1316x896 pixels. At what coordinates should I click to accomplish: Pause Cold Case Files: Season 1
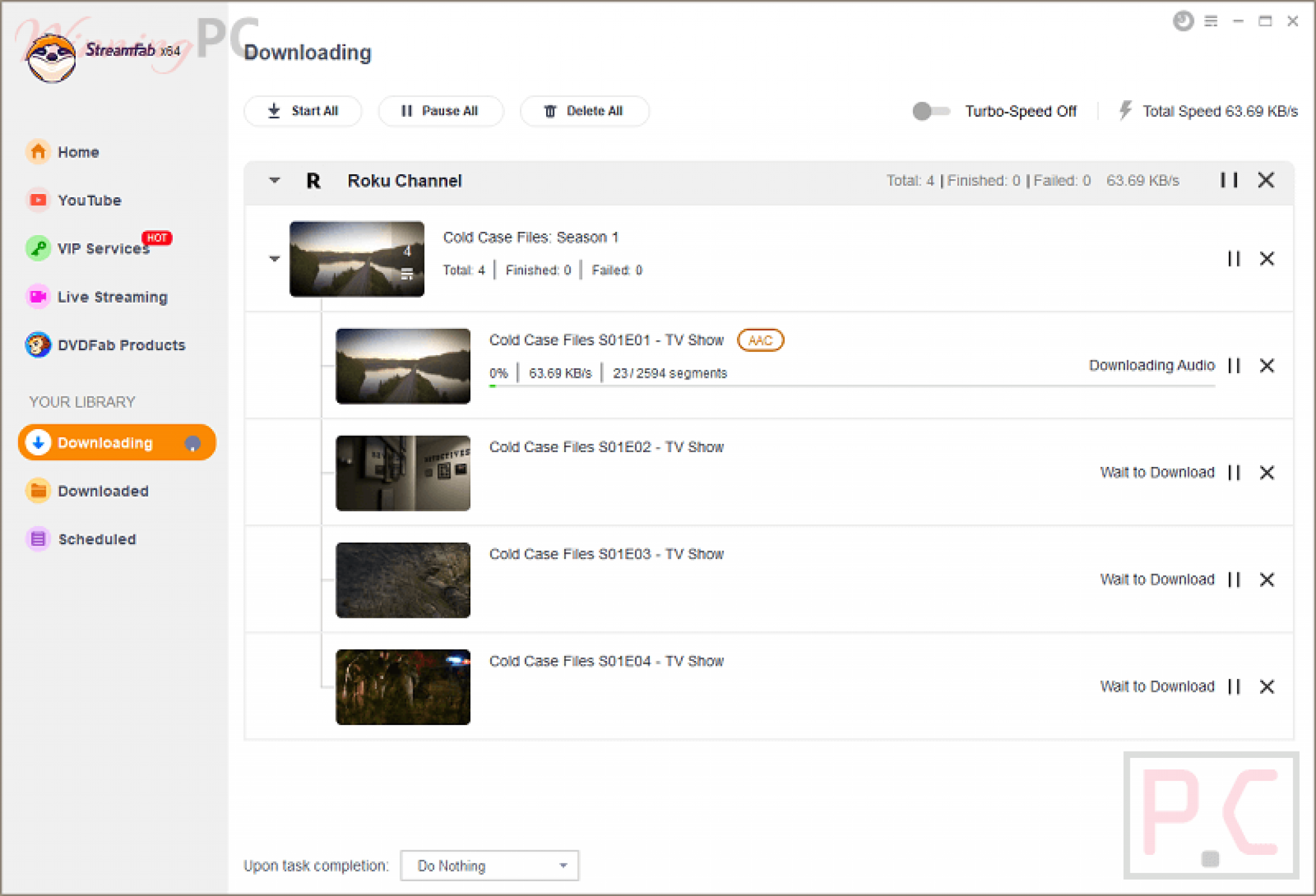click(x=1234, y=259)
